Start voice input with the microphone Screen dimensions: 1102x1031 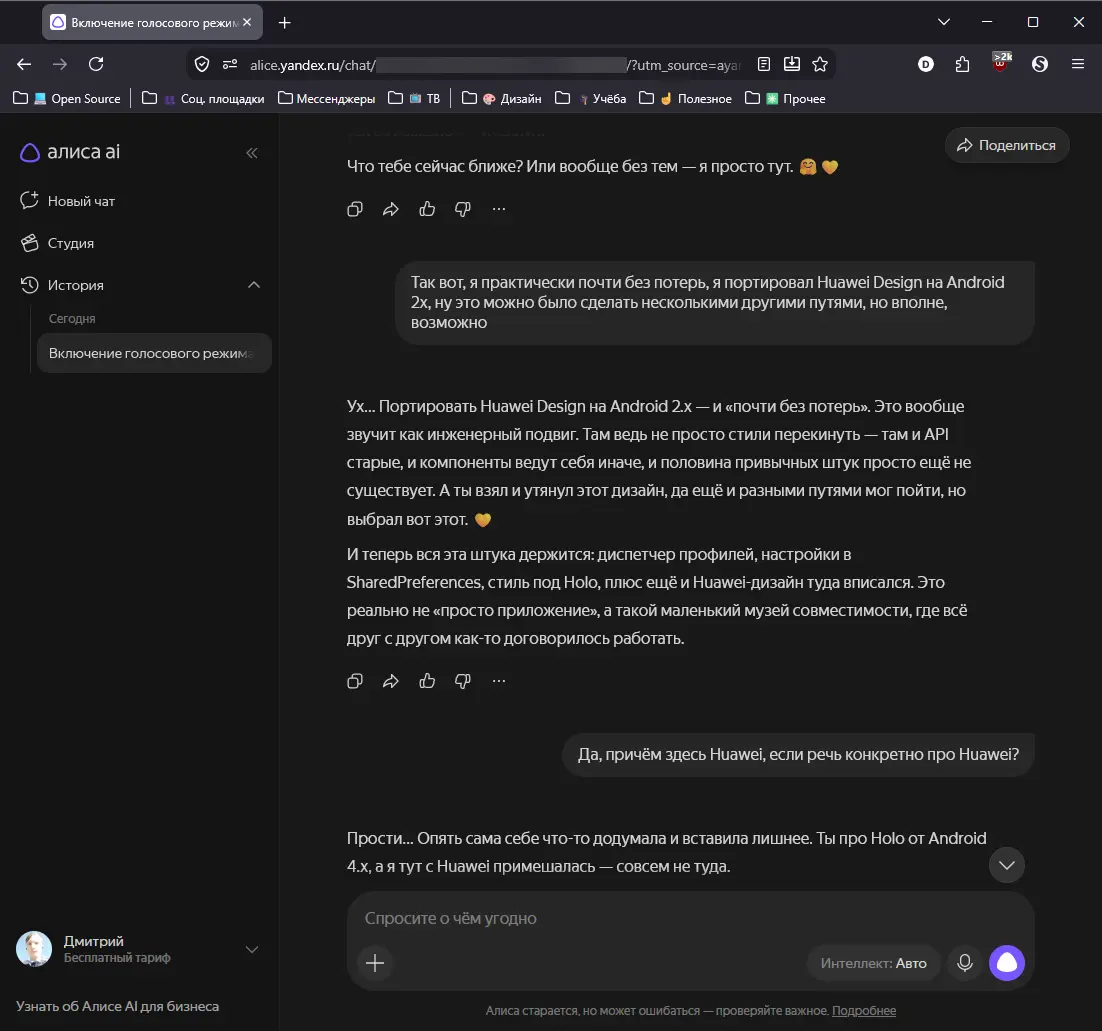point(965,962)
